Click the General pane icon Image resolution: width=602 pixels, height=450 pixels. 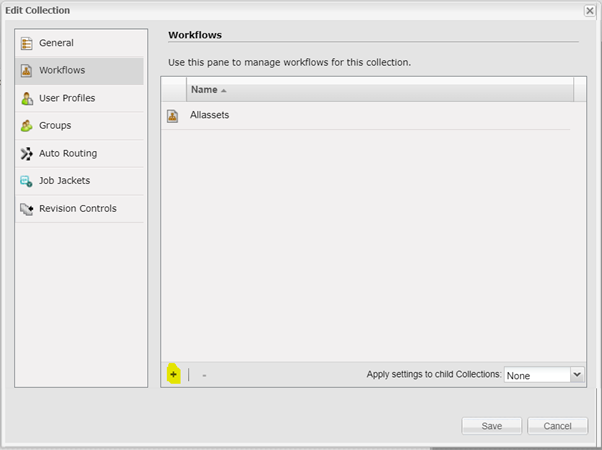pos(26,43)
